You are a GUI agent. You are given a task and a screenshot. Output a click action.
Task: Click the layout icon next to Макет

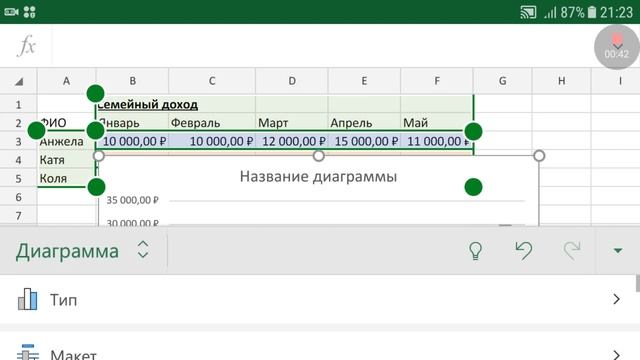click(x=28, y=352)
